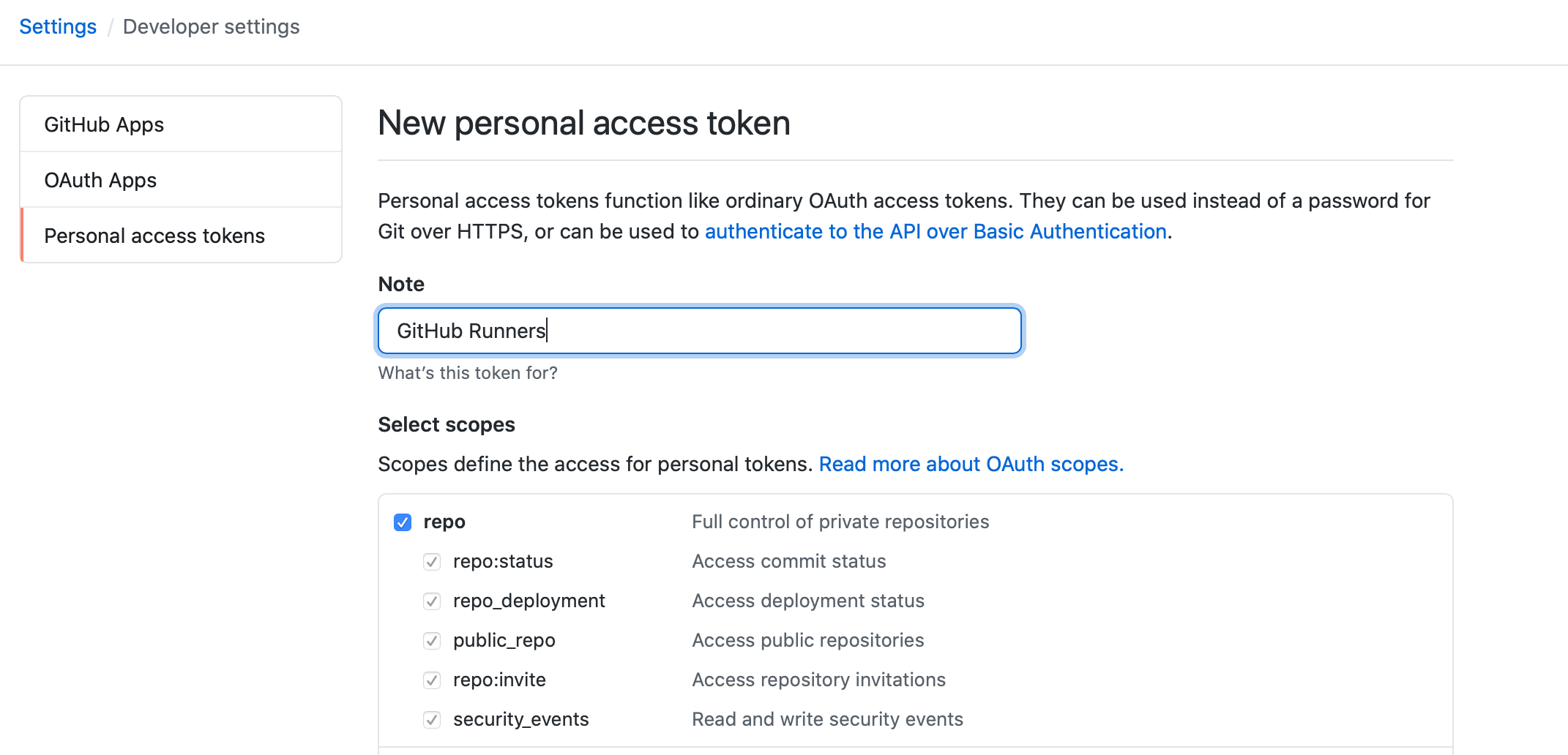Click the security_events checkbox
The image size is (1568, 755).
(432, 720)
